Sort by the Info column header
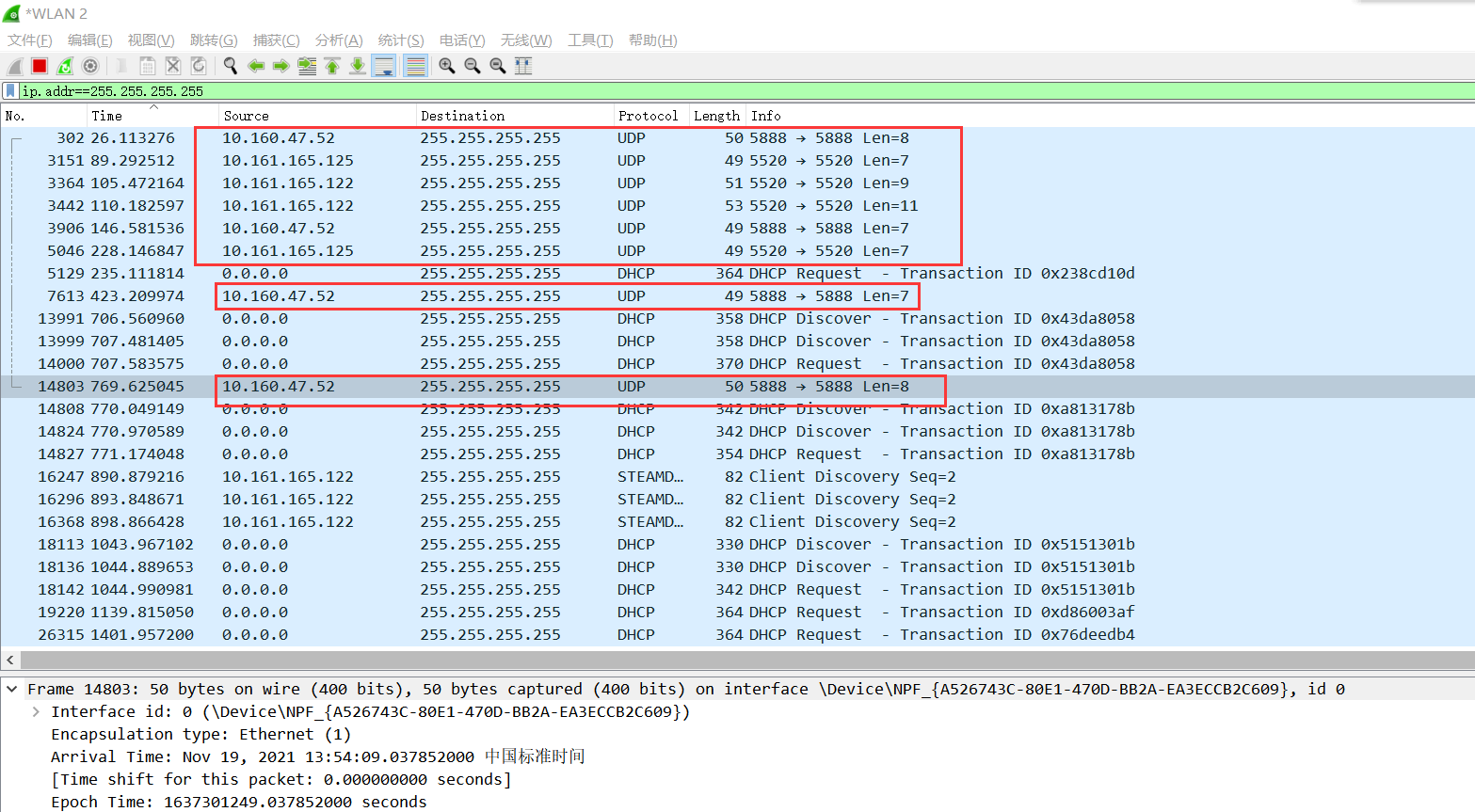 [x=1110, y=116]
